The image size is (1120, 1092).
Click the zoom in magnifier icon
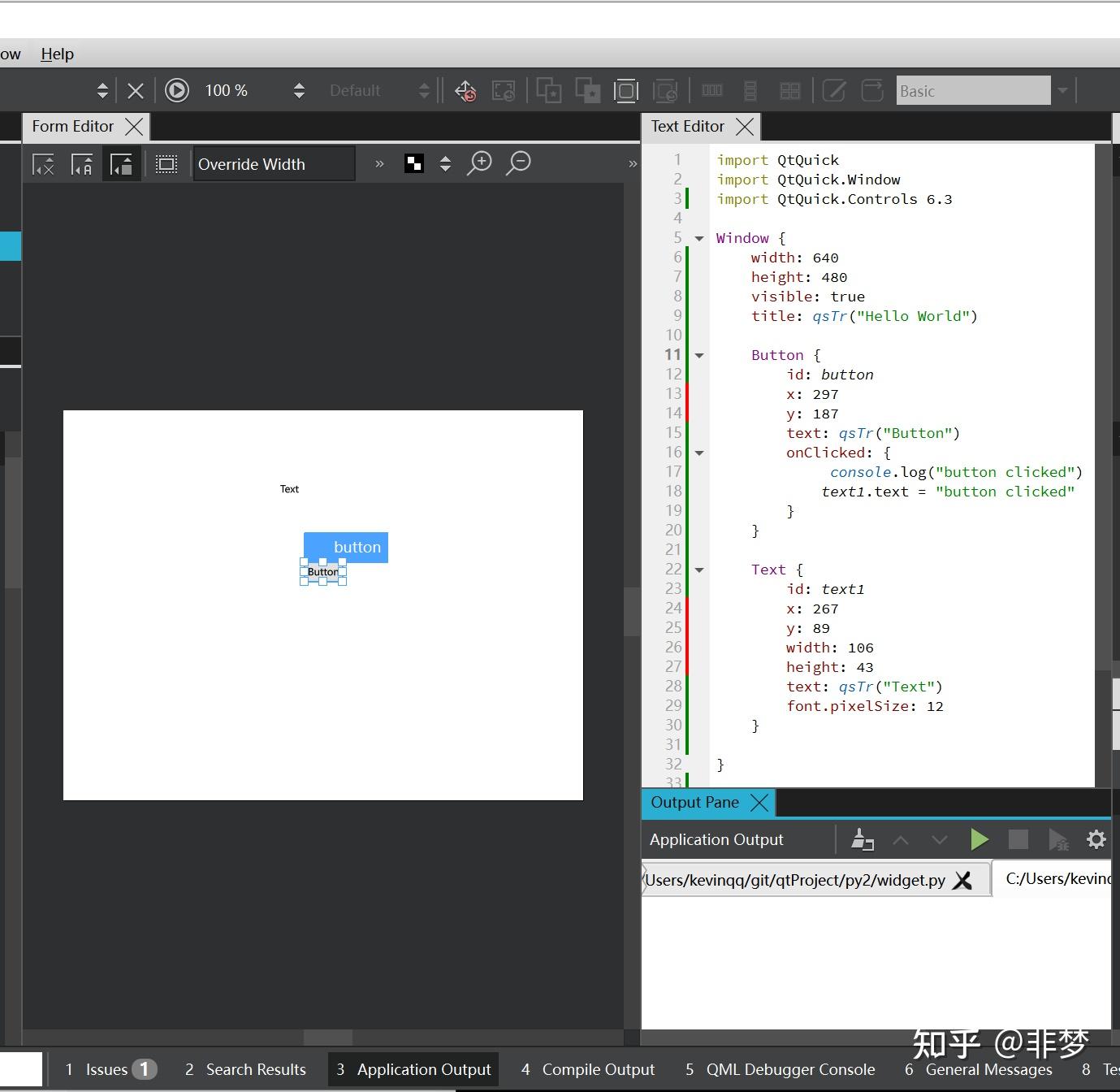click(480, 163)
